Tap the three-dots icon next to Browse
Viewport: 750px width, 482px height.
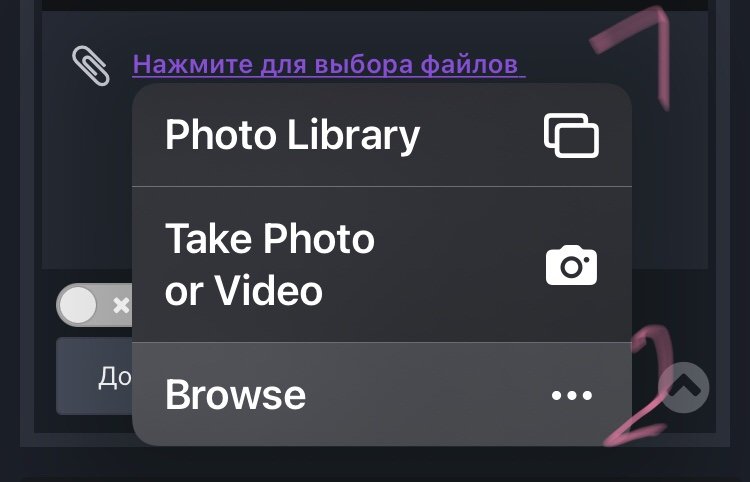(x=572, y=395)
